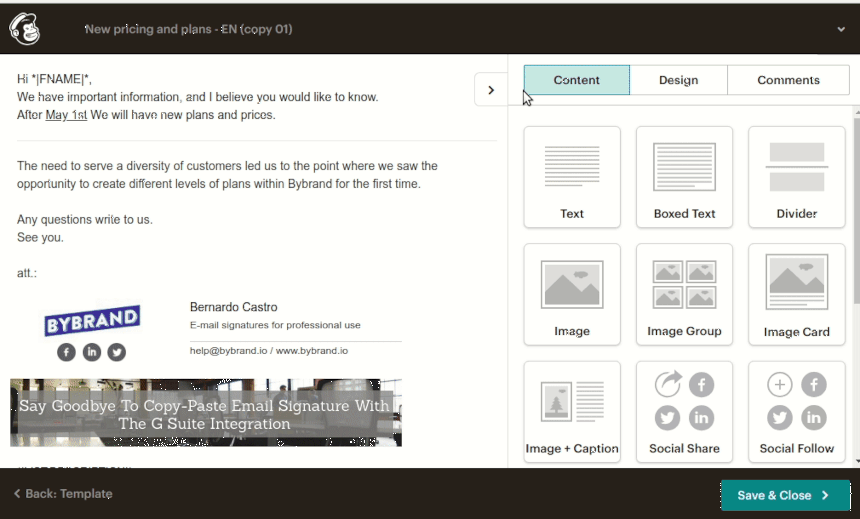The height and width of the screenshot is (519, 860).
Task: Choose the Social Follow block
Action: (796, 411)
